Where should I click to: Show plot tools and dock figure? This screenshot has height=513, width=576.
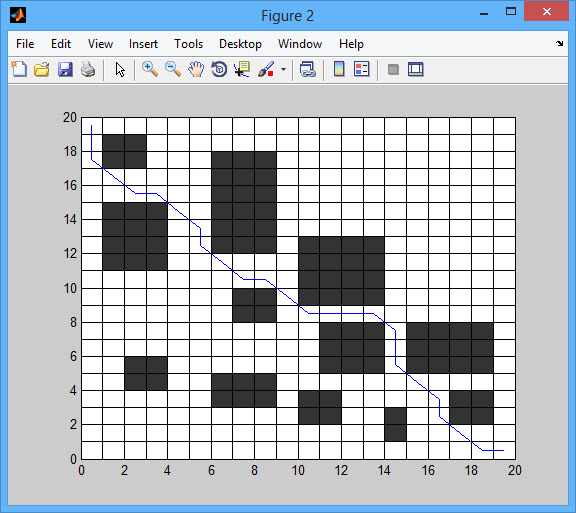416,69
